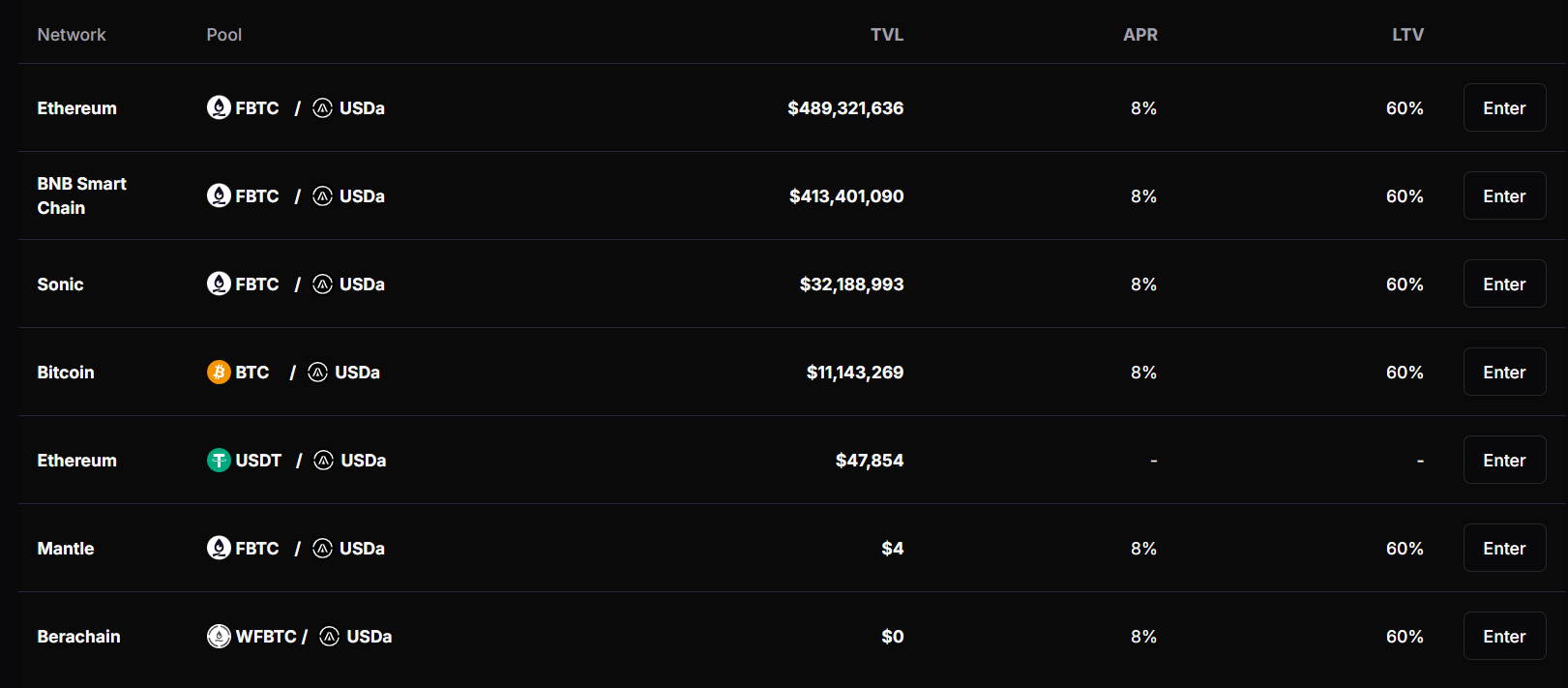Click USDa icon in Mantle row
Screen dimensions: 1568x688
(x=323, y=549)
